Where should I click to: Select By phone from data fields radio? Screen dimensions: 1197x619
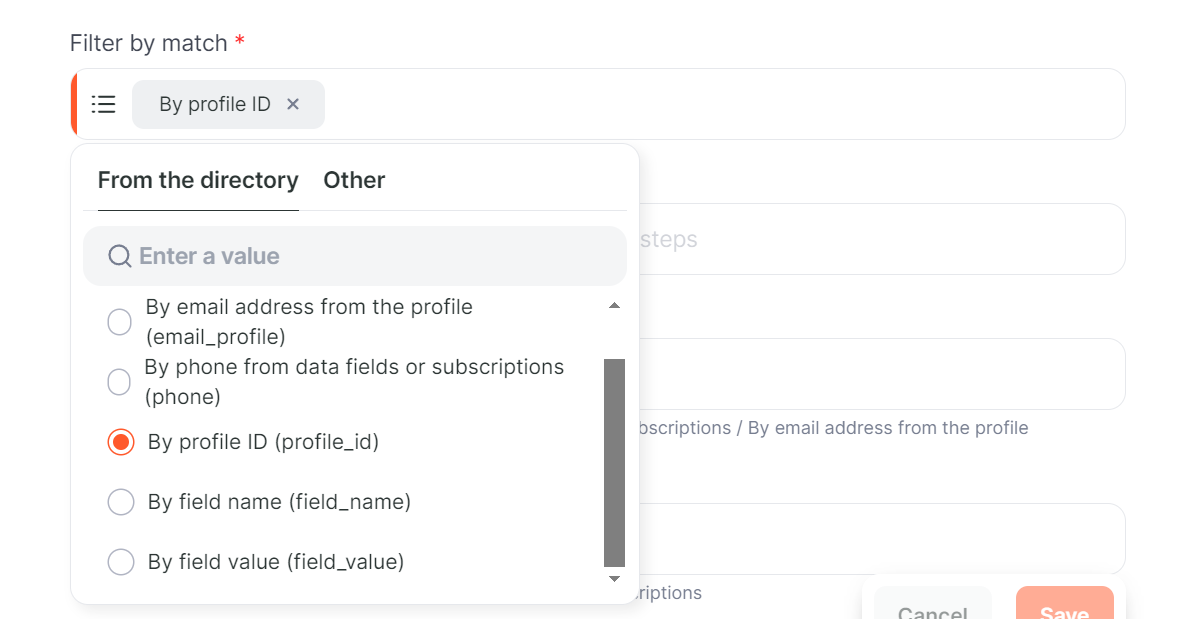tap(119, 382)
